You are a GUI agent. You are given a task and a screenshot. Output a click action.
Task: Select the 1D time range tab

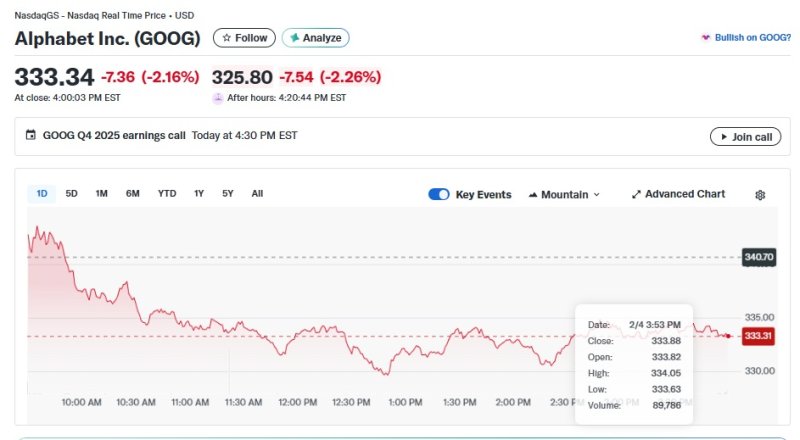point(41,194)
